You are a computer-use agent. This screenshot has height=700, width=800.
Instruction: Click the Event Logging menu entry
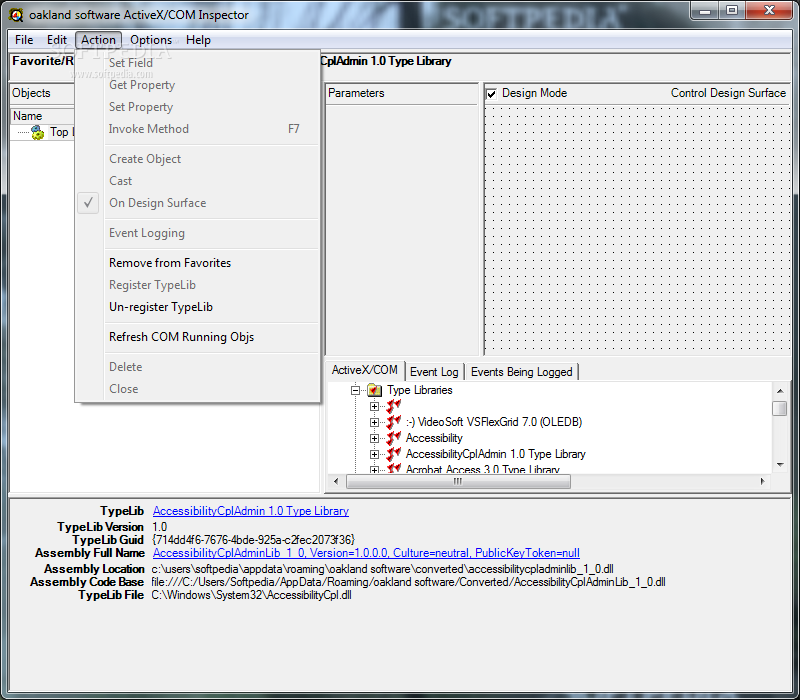(197, 233)
